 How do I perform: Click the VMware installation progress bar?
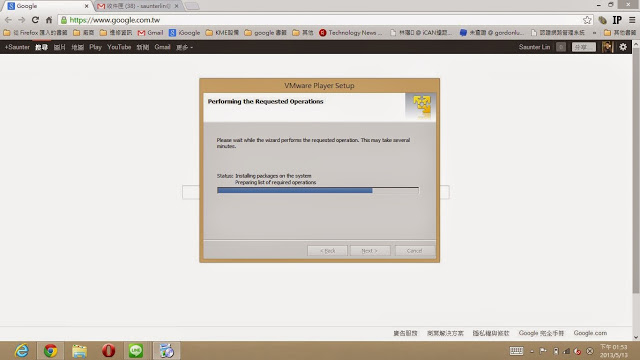318,190
